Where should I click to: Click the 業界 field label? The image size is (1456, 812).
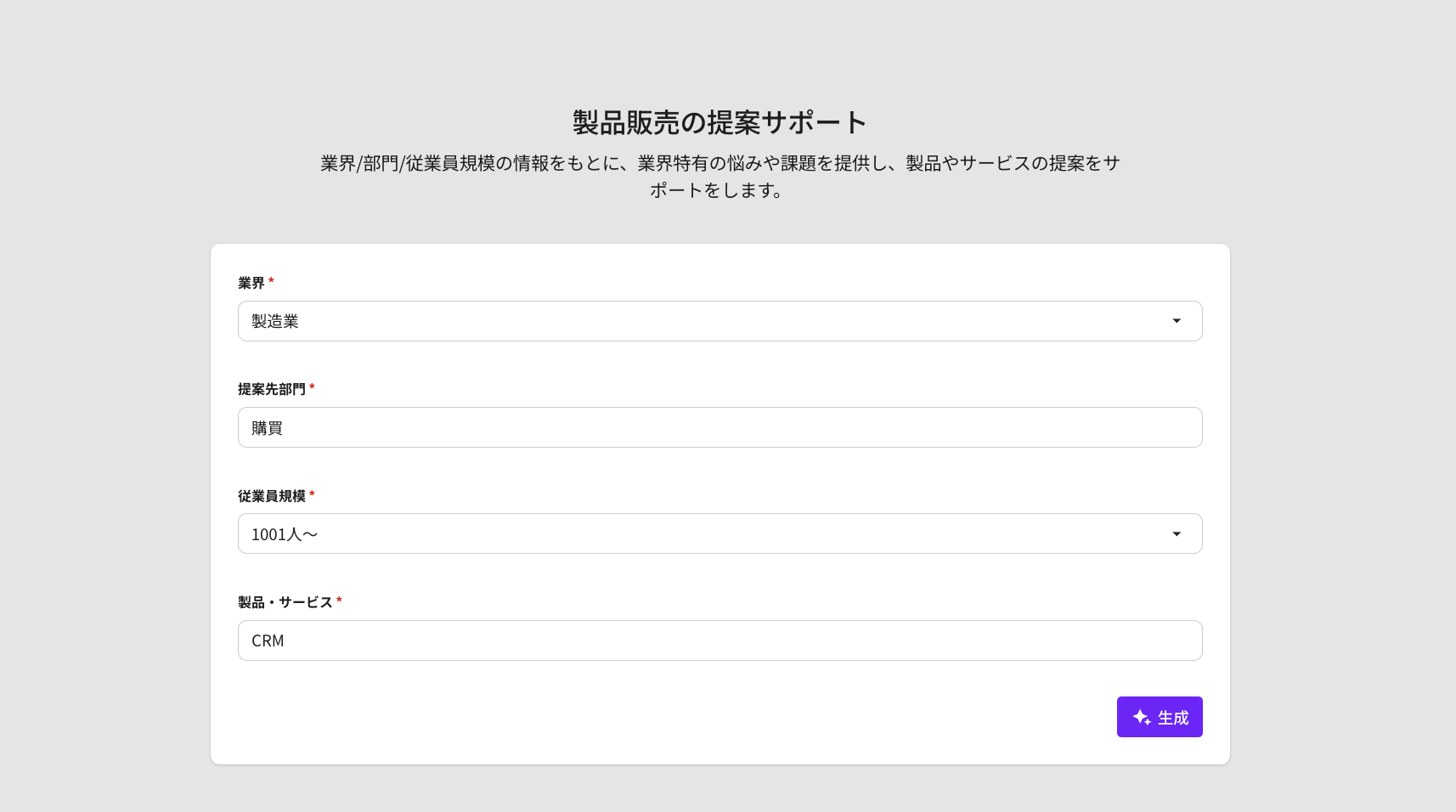(251, 283)
